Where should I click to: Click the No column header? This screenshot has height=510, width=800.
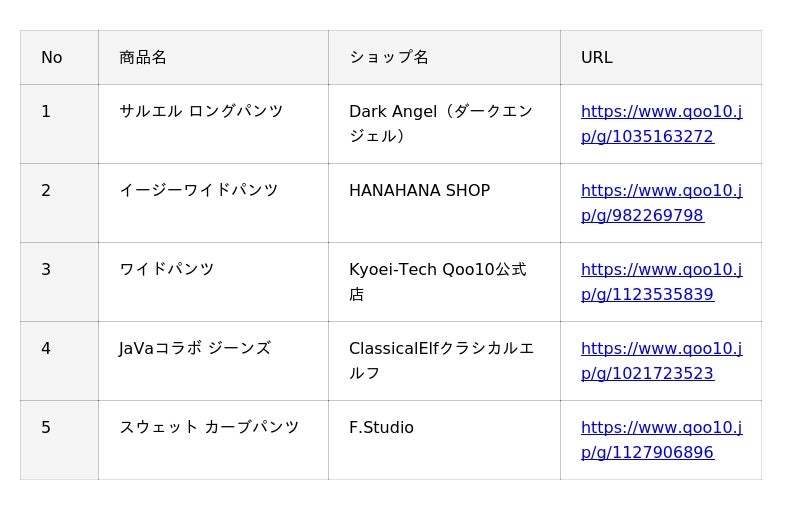[52, 58]
